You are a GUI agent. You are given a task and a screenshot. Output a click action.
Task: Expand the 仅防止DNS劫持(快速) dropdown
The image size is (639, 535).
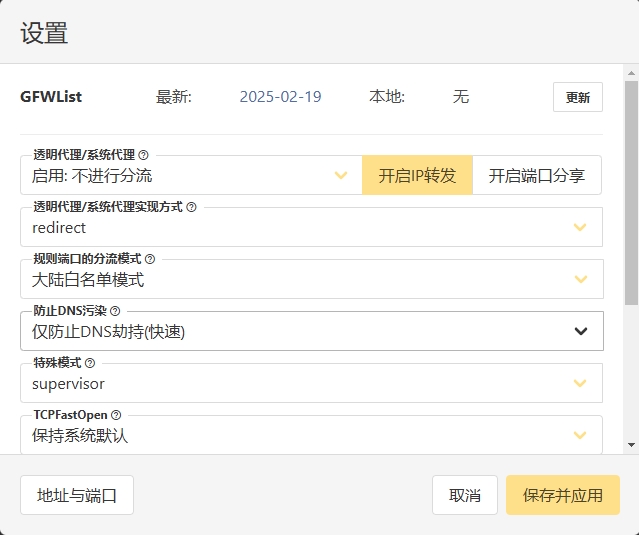point(311,332)
